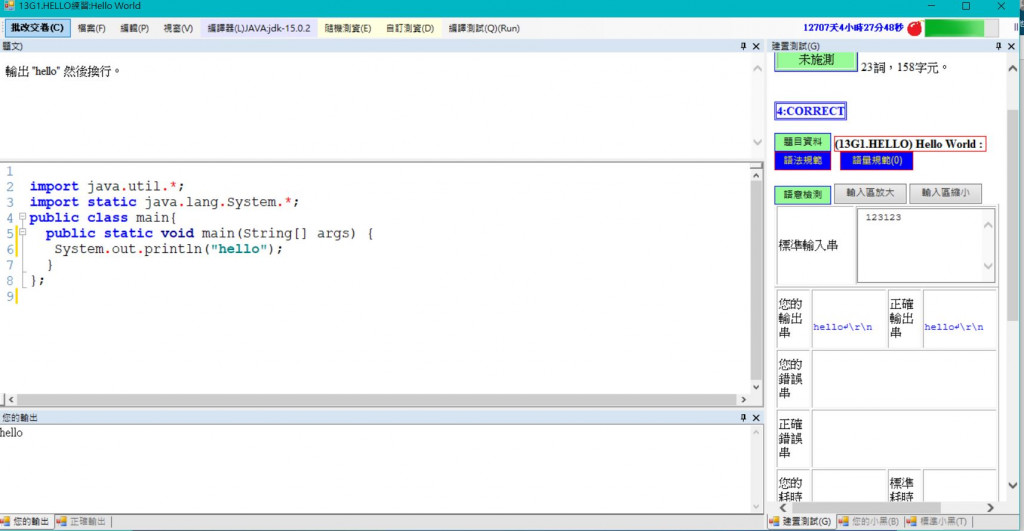This screenshot has height=531, width=1024.
Task: Click up arrow in 標準輸入串 input box
Action: 988,225
